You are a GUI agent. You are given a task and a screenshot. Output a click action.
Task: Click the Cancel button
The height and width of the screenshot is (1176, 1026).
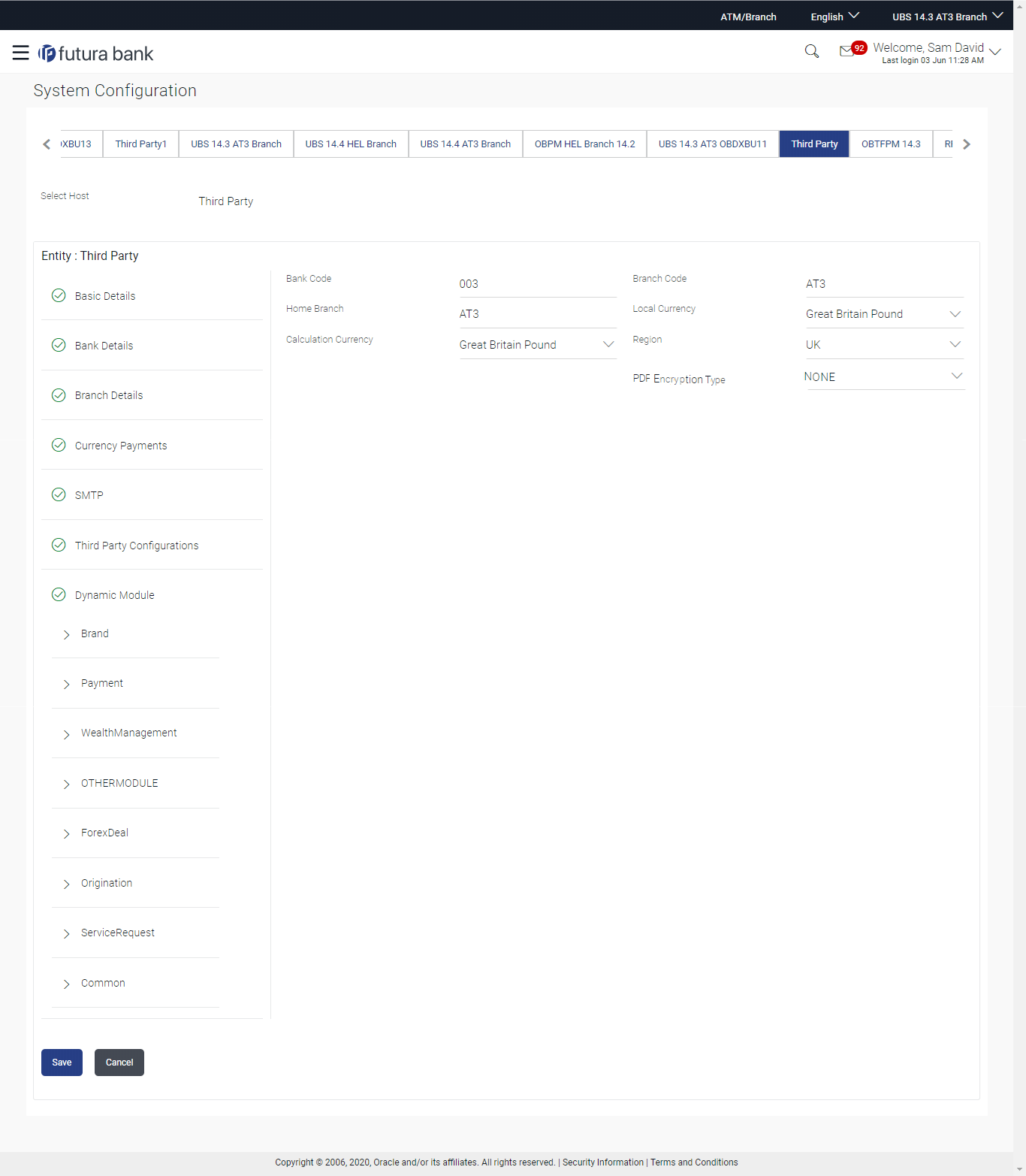tap(119, 1063)
